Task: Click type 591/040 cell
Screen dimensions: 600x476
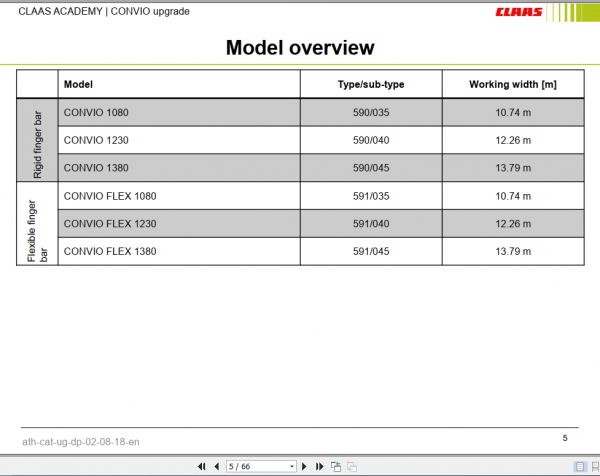Action: [371, 223]
